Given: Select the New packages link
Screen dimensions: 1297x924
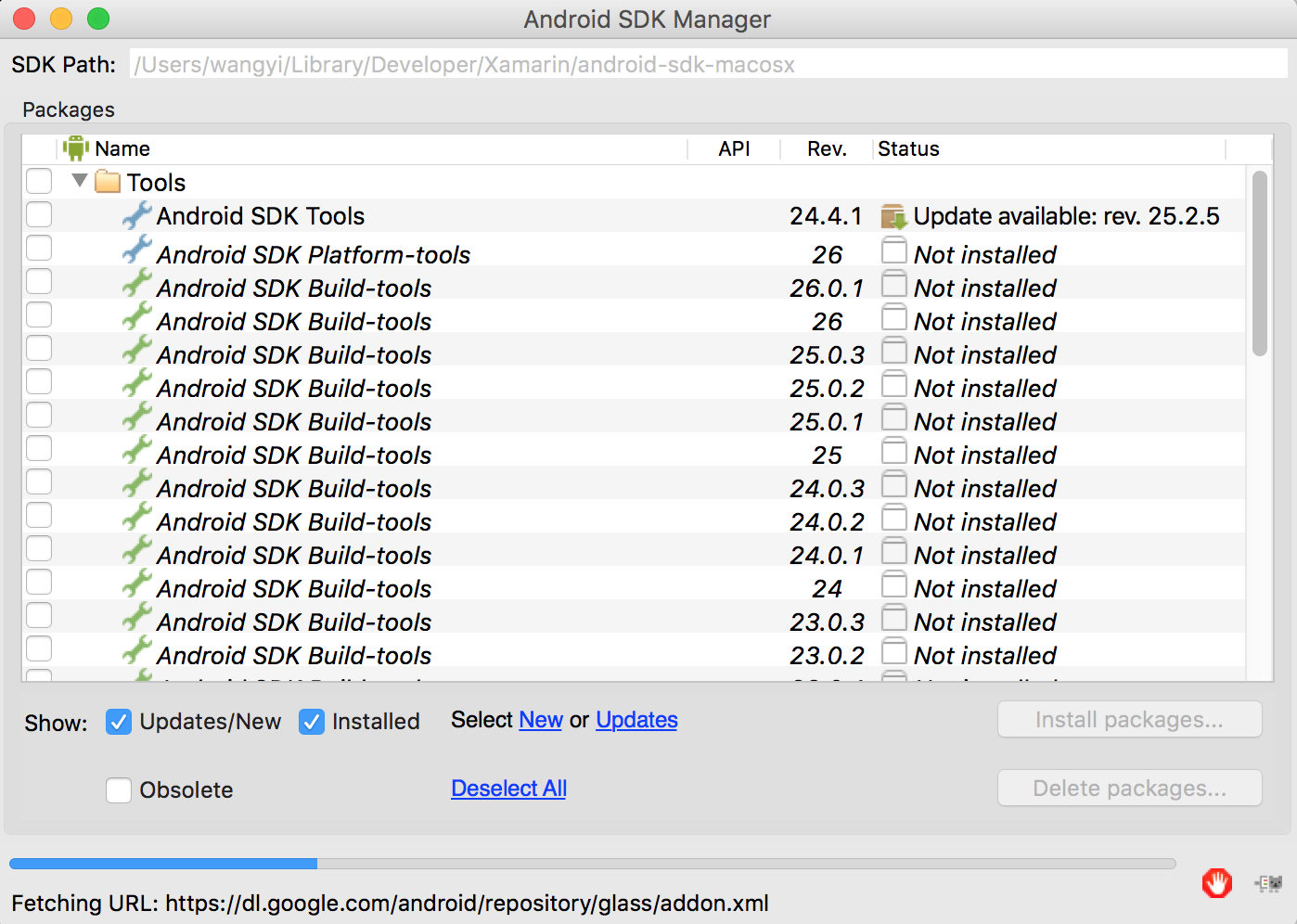Looking at the screenshot, I should coord(541,720).
